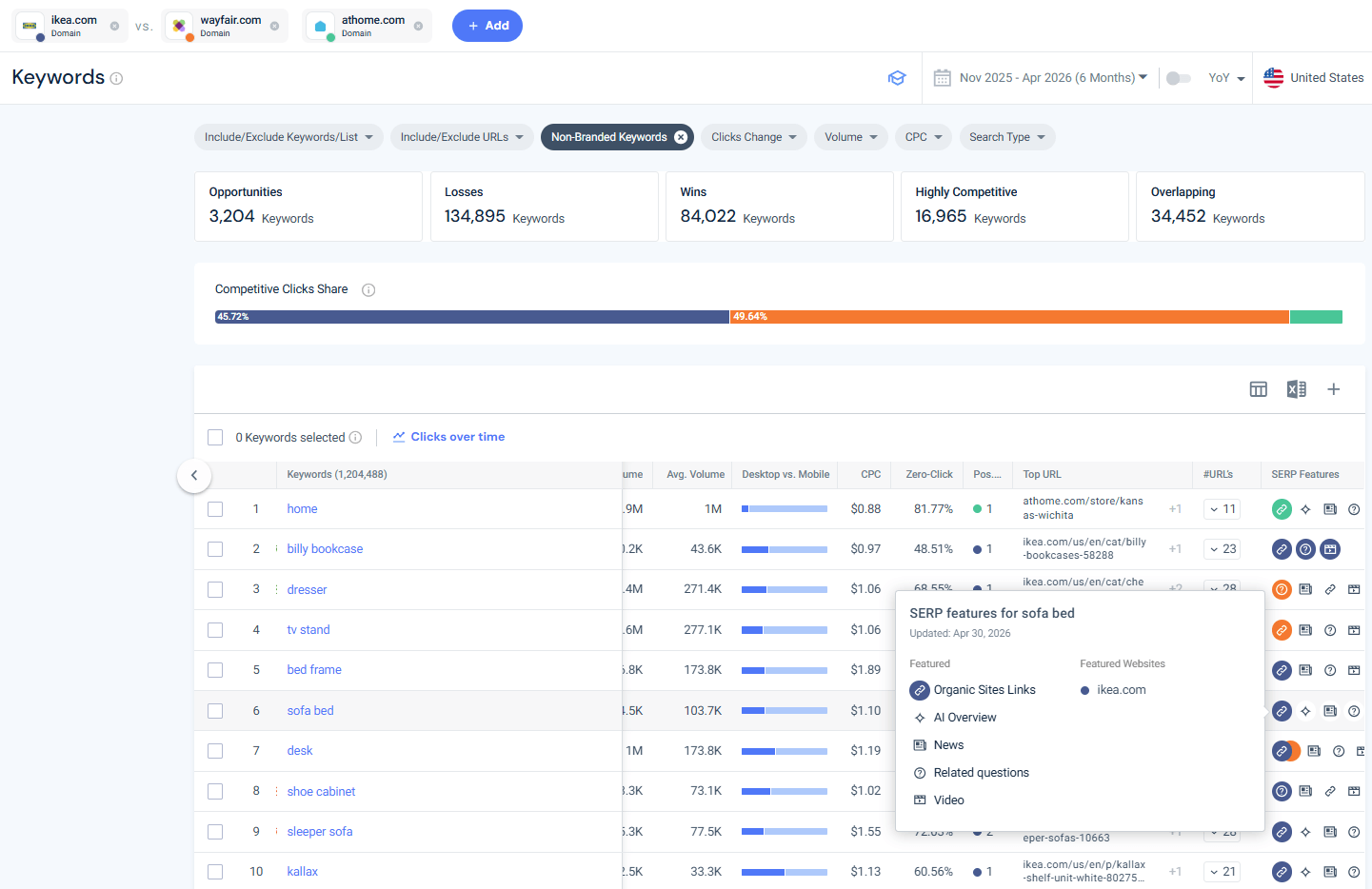This screenshot has height=889, width=1372.
Task: Select the Highly Competitive keywords card
Action: coord(1015,207)
